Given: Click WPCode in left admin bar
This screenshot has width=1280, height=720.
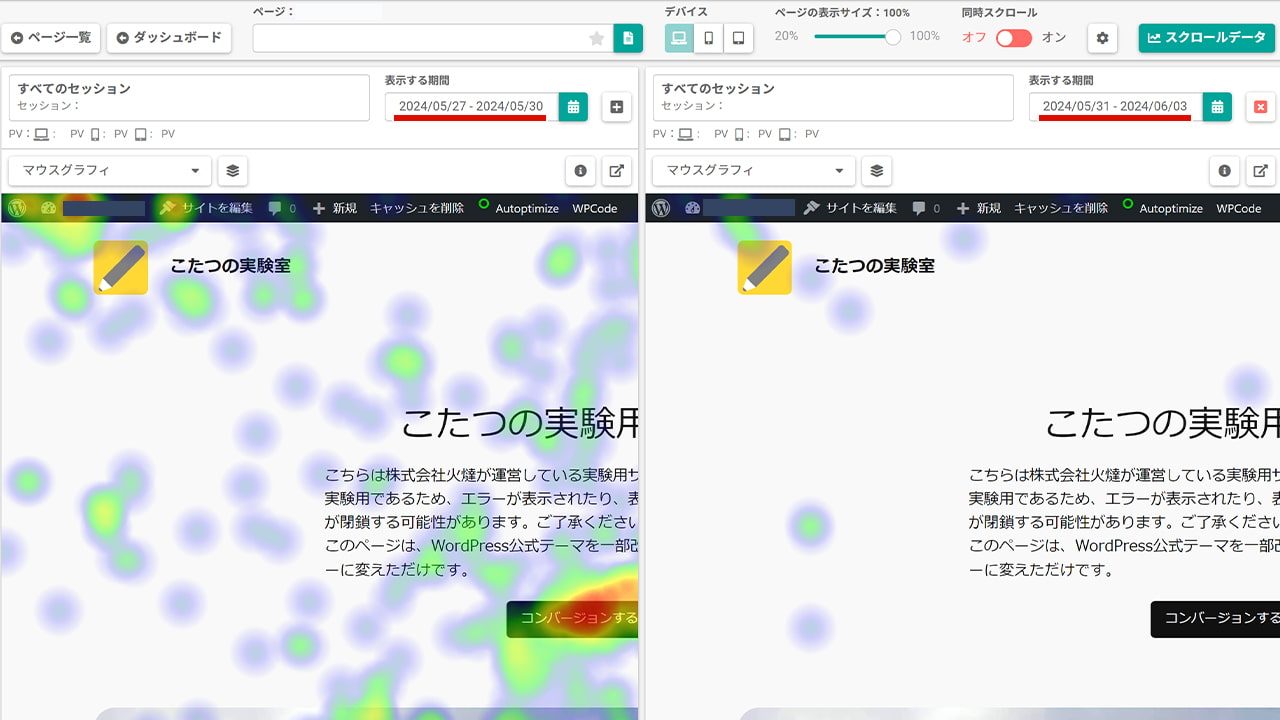Looking at the screenshot, I should click(x=595, y=208).
